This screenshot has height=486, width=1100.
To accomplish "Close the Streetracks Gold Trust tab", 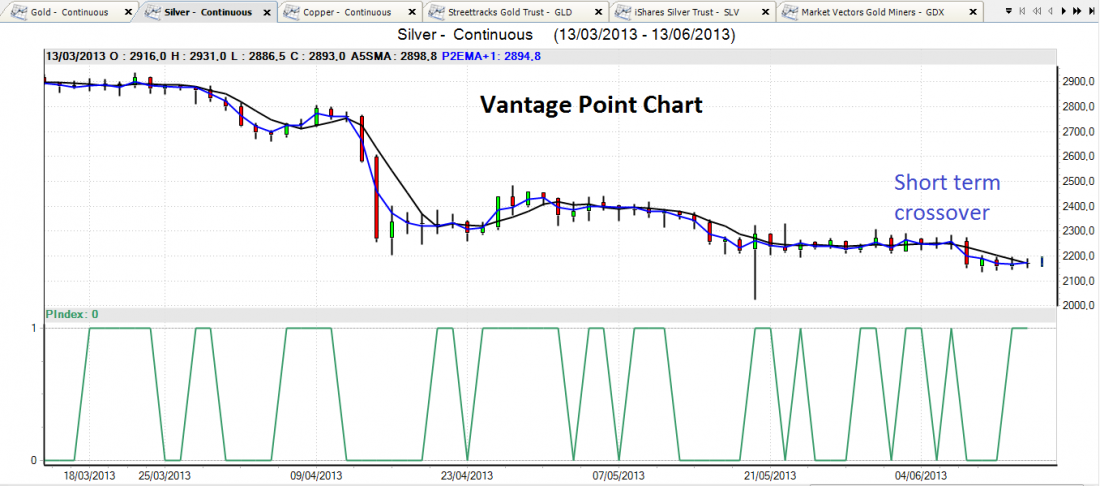I will tap(599, 12).
